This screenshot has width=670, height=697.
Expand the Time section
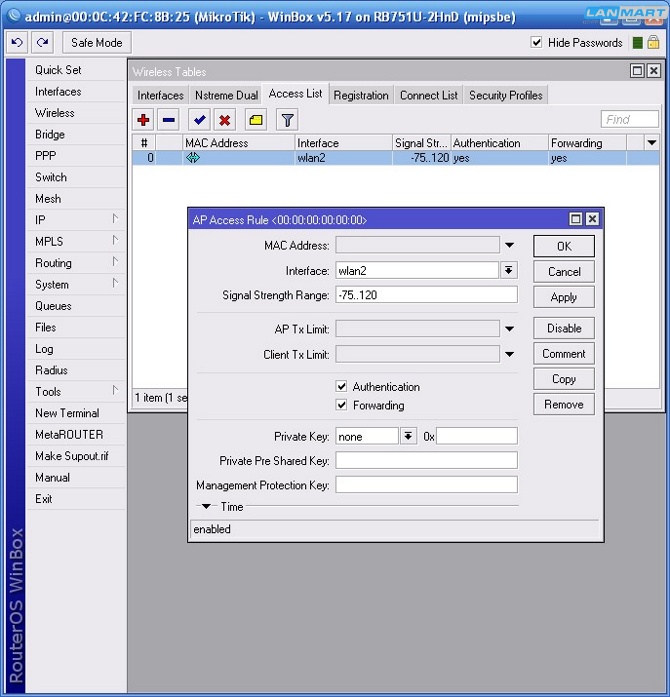coord(207,507)
